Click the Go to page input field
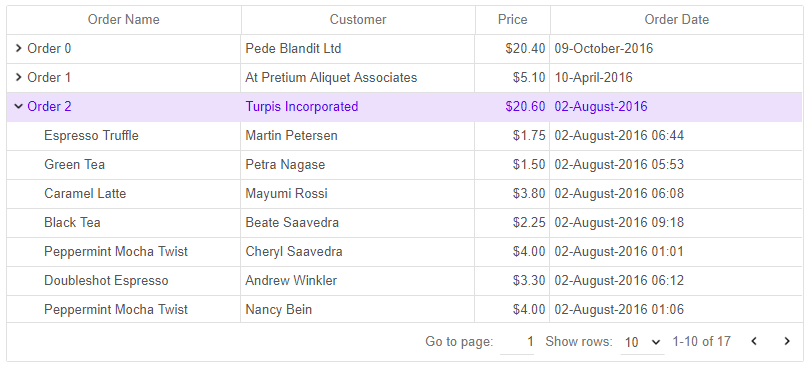Viewport: 812px width, 374px height. pyautogui.click(x=517, y=342)
